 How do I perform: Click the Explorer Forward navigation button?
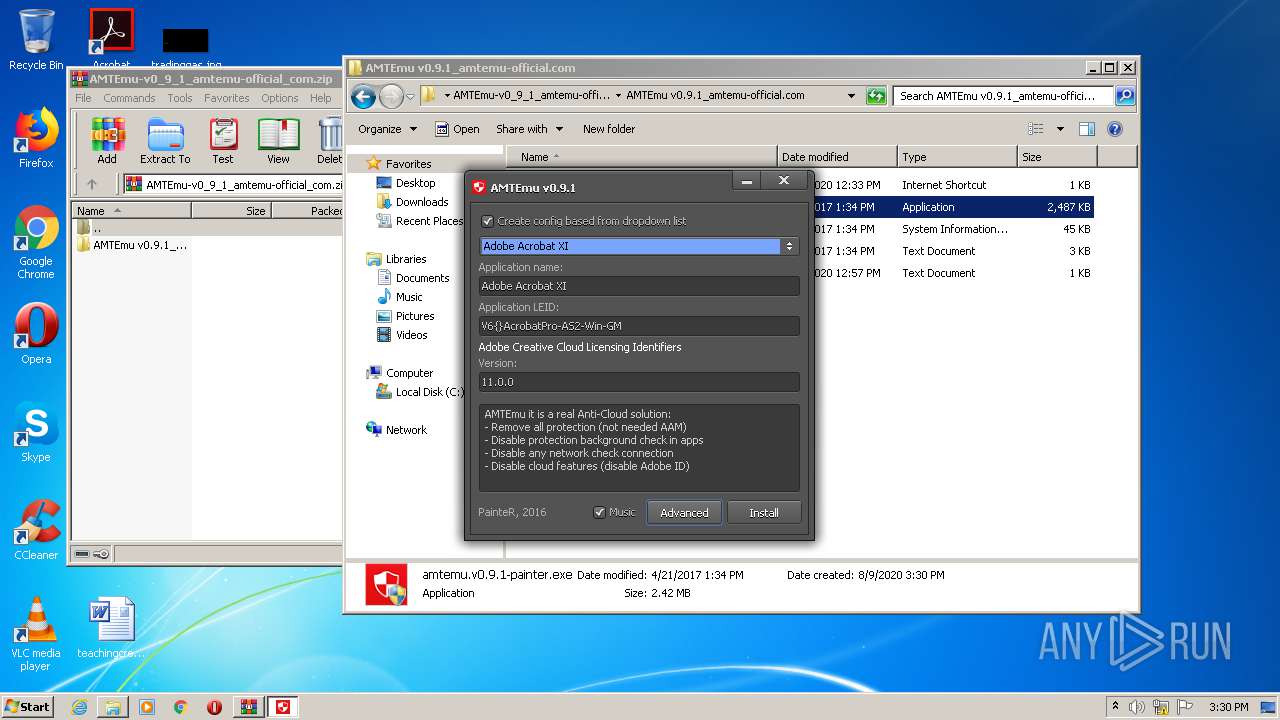point(391,96)
